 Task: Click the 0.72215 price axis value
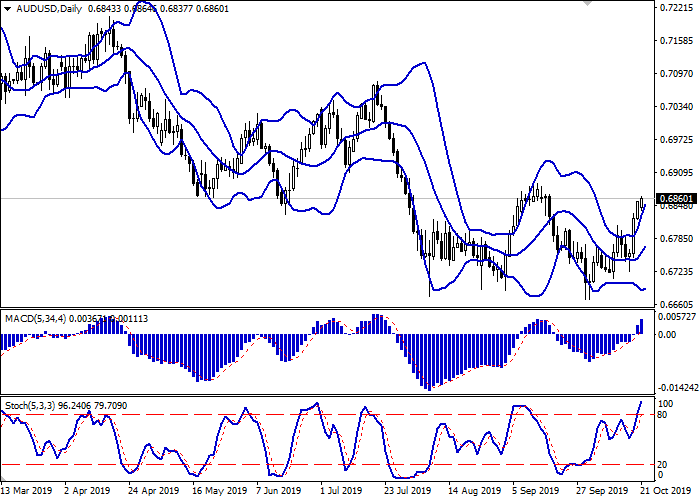tap(672, 8)
